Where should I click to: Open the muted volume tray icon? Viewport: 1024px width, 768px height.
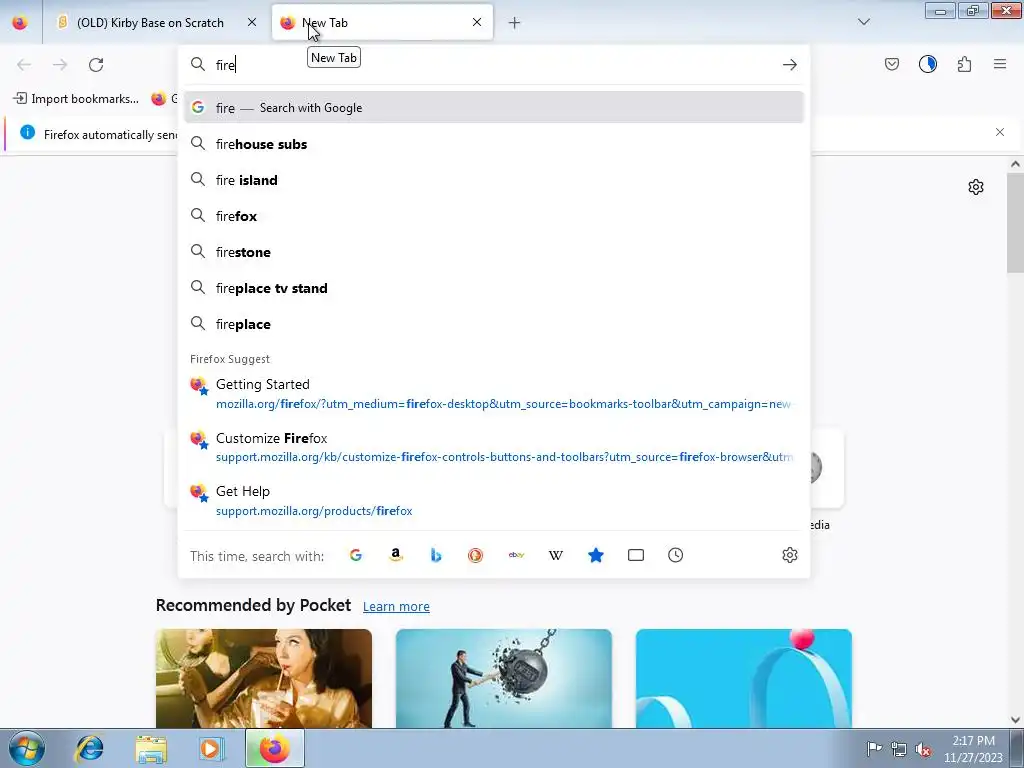(x=923, y=749)
